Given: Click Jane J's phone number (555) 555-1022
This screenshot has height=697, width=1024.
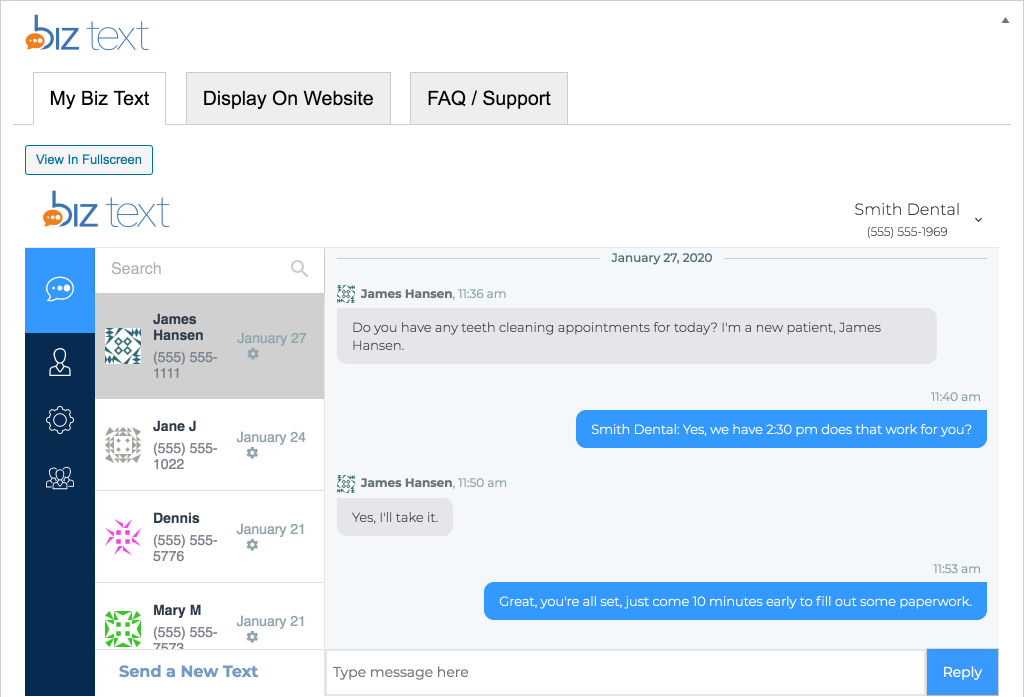Looking at the screenshot, I should 185,456.
